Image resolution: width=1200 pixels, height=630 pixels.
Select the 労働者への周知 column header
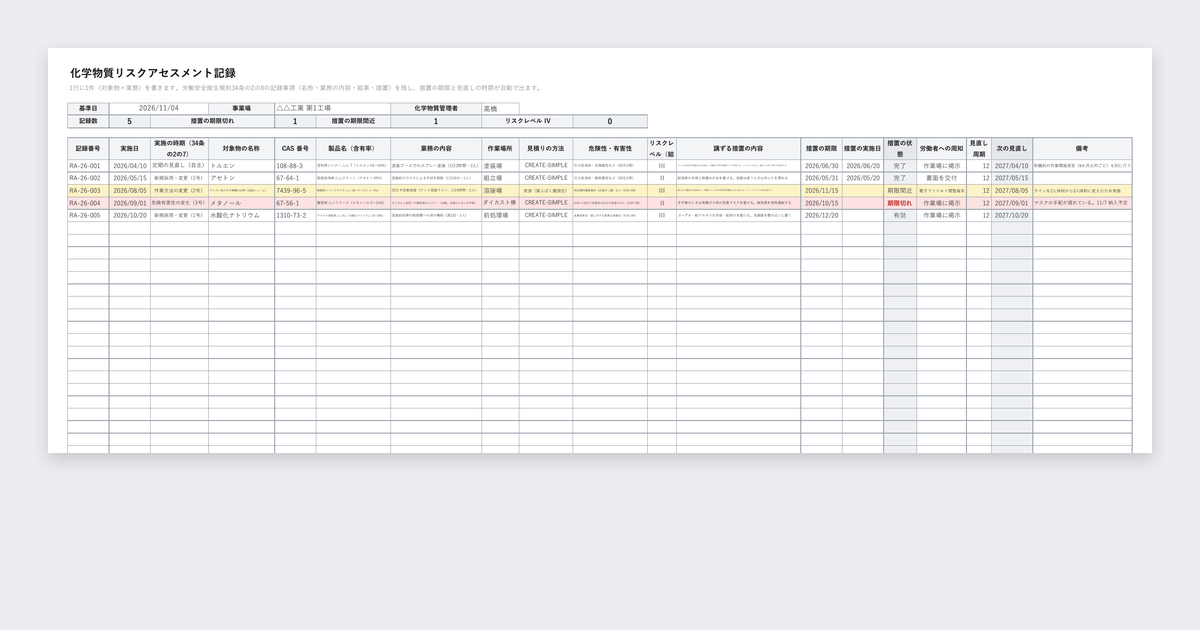pyautogui.click(x=941, y=148)
